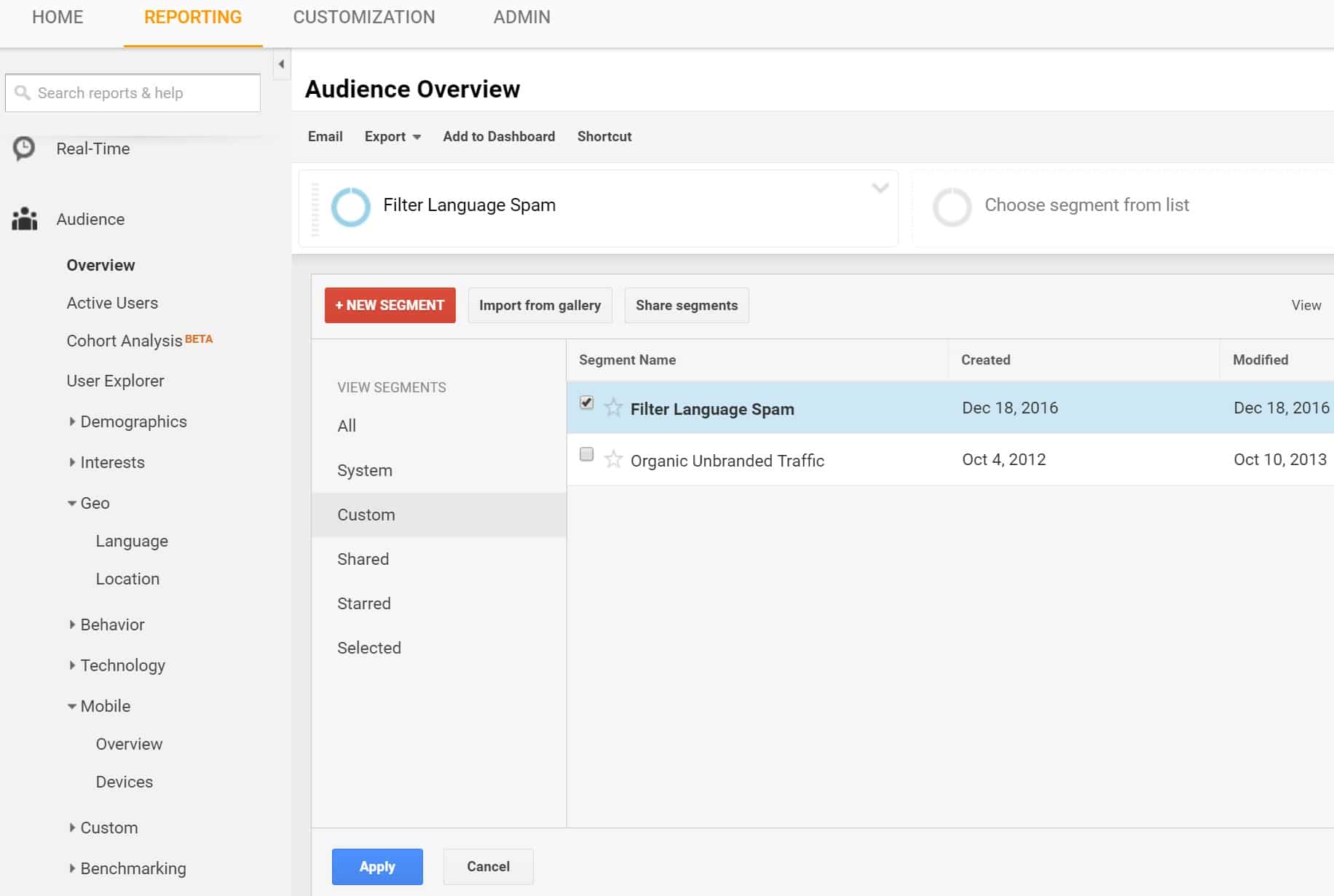Switch to the CUSTOMIZATION tab
Screen dimensions: 1334x896
365,17
